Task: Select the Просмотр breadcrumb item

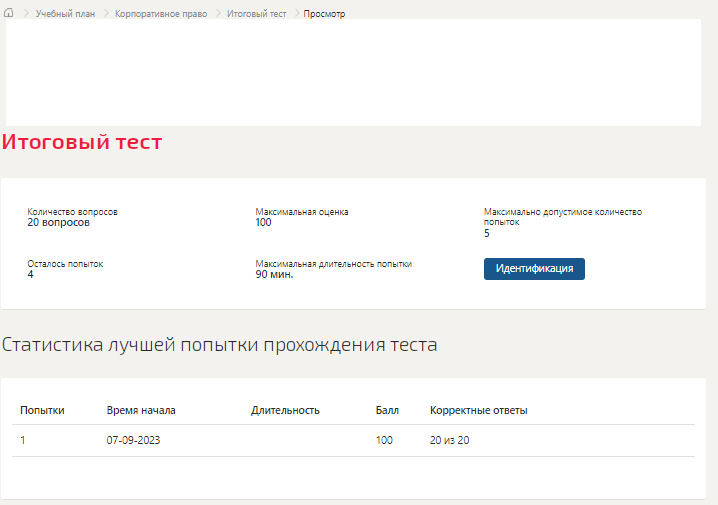Action: pos(324,14)
